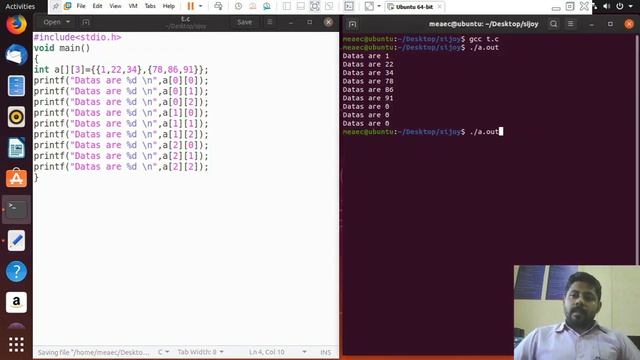Open the Help icon in the dock
This screenshot has height=360, width=640.
point(16,271)
